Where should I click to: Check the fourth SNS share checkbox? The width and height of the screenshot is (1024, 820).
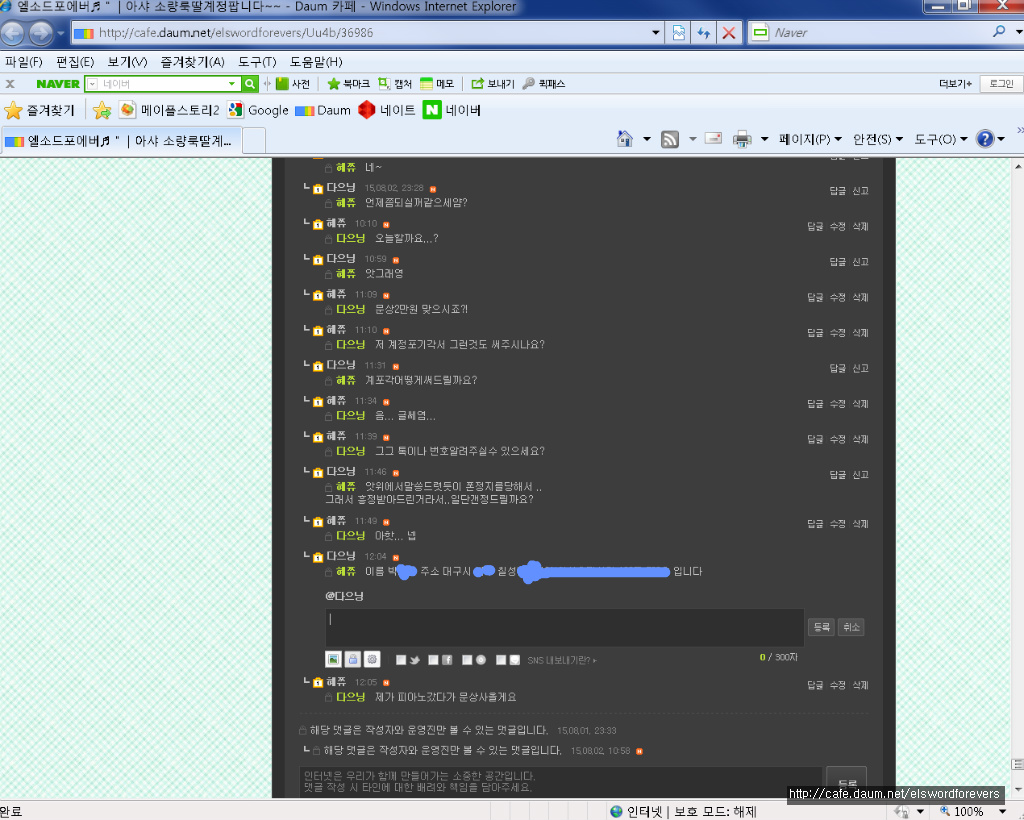(x=501, y=660)
